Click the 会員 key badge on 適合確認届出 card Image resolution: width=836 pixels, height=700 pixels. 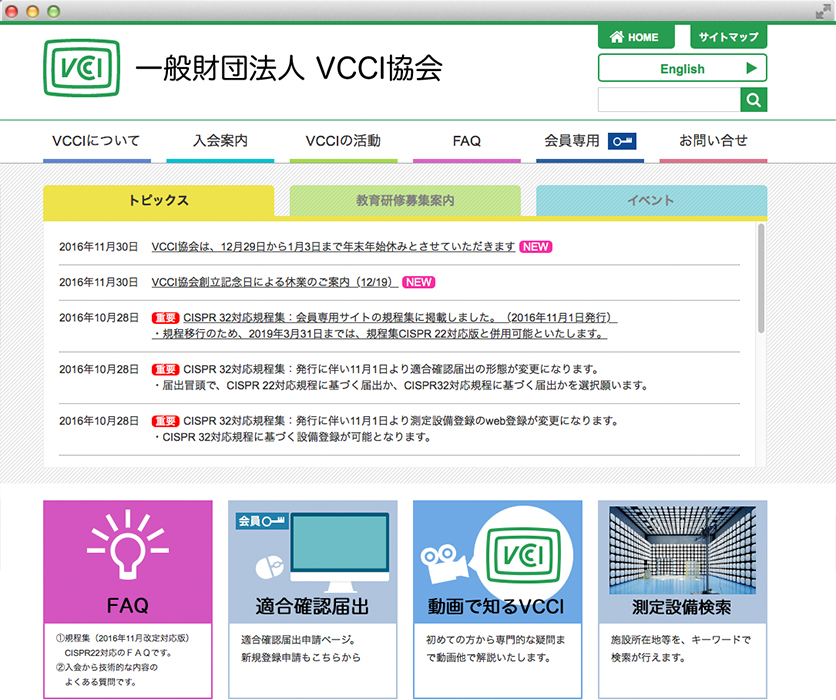(x=262, y=521)
